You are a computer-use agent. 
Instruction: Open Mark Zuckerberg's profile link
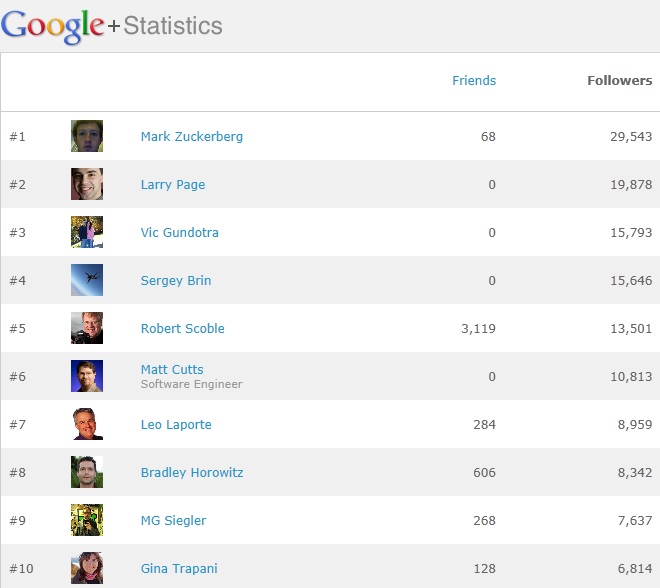pos(192,137)
